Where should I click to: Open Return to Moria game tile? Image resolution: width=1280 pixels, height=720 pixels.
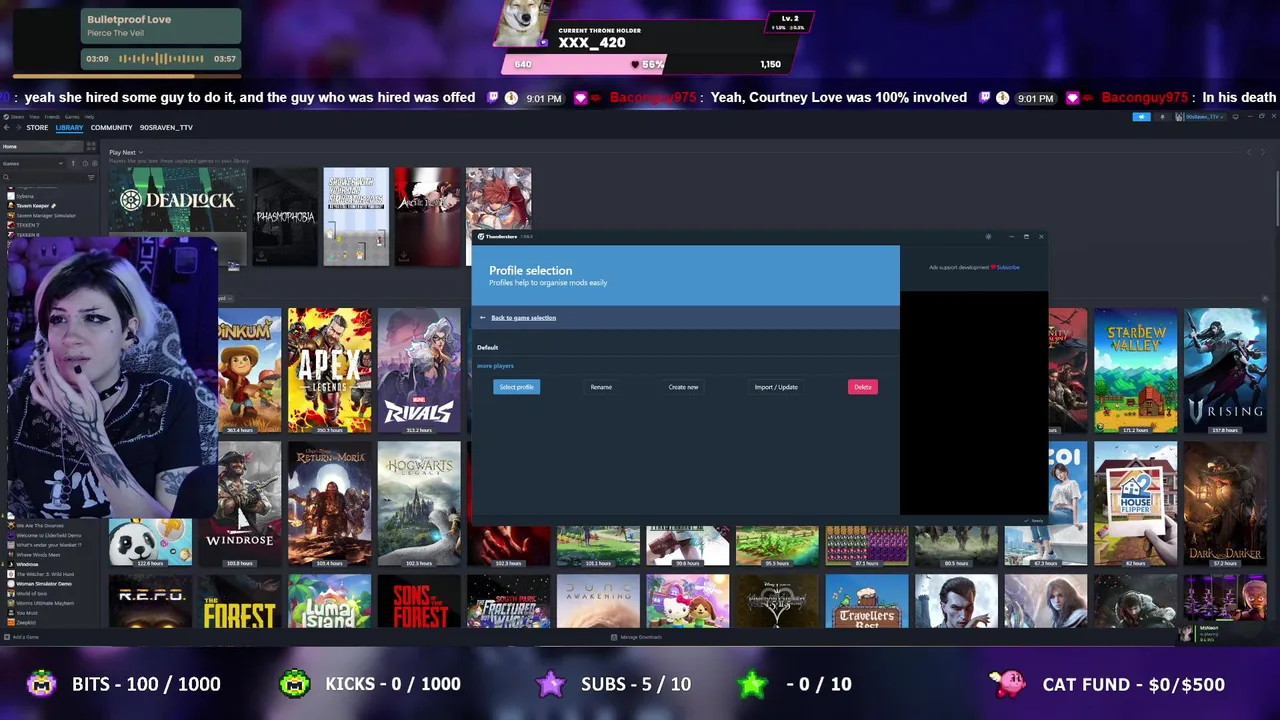tap(330, 504)
